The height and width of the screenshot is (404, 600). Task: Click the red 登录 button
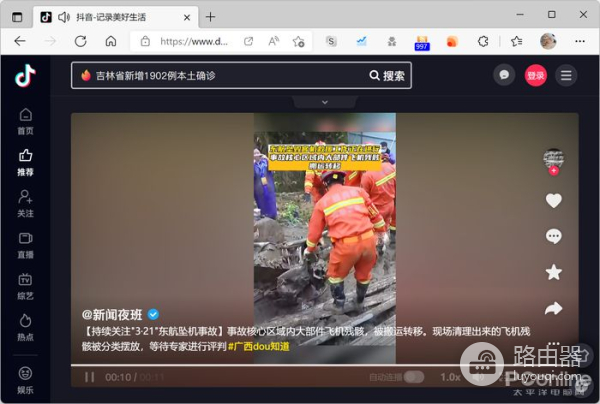coord(535,75)
